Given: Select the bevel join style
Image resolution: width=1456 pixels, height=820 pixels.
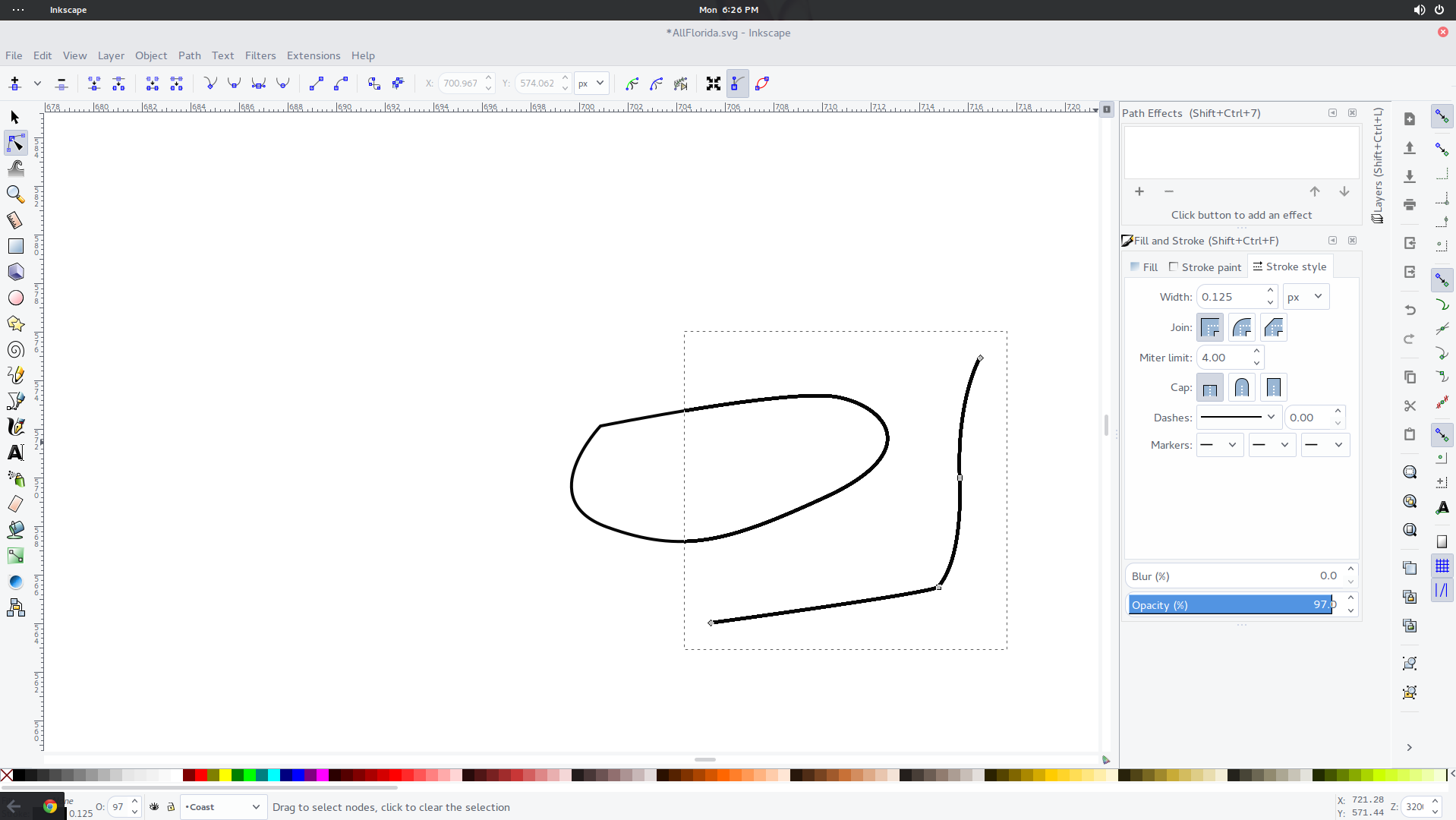Looking at the screenshot, I should (x=1274, y=326).
